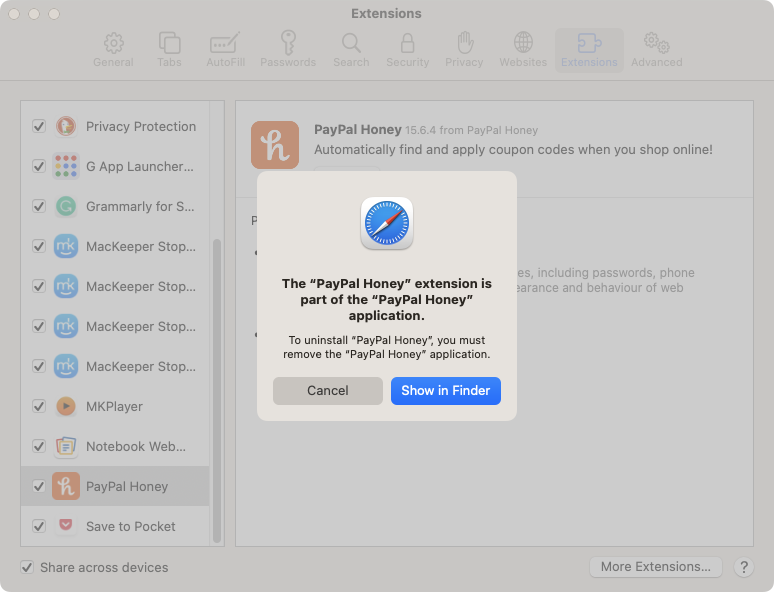Open the Security preferences tab
Screen dimensions: 774x592
click(x=407, y=50)
